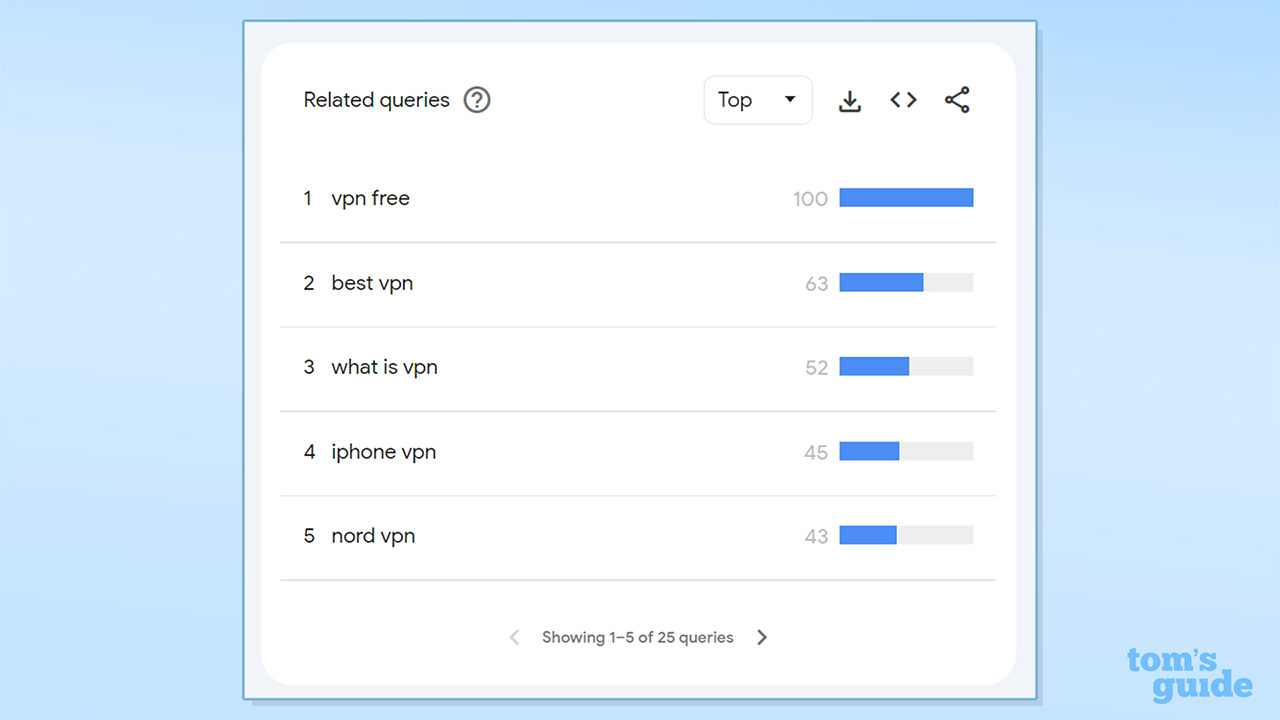This screenshot has height=720, width=1280.
Task: Open the 'iphone vpn' query
Action: [x=383, y=452]
